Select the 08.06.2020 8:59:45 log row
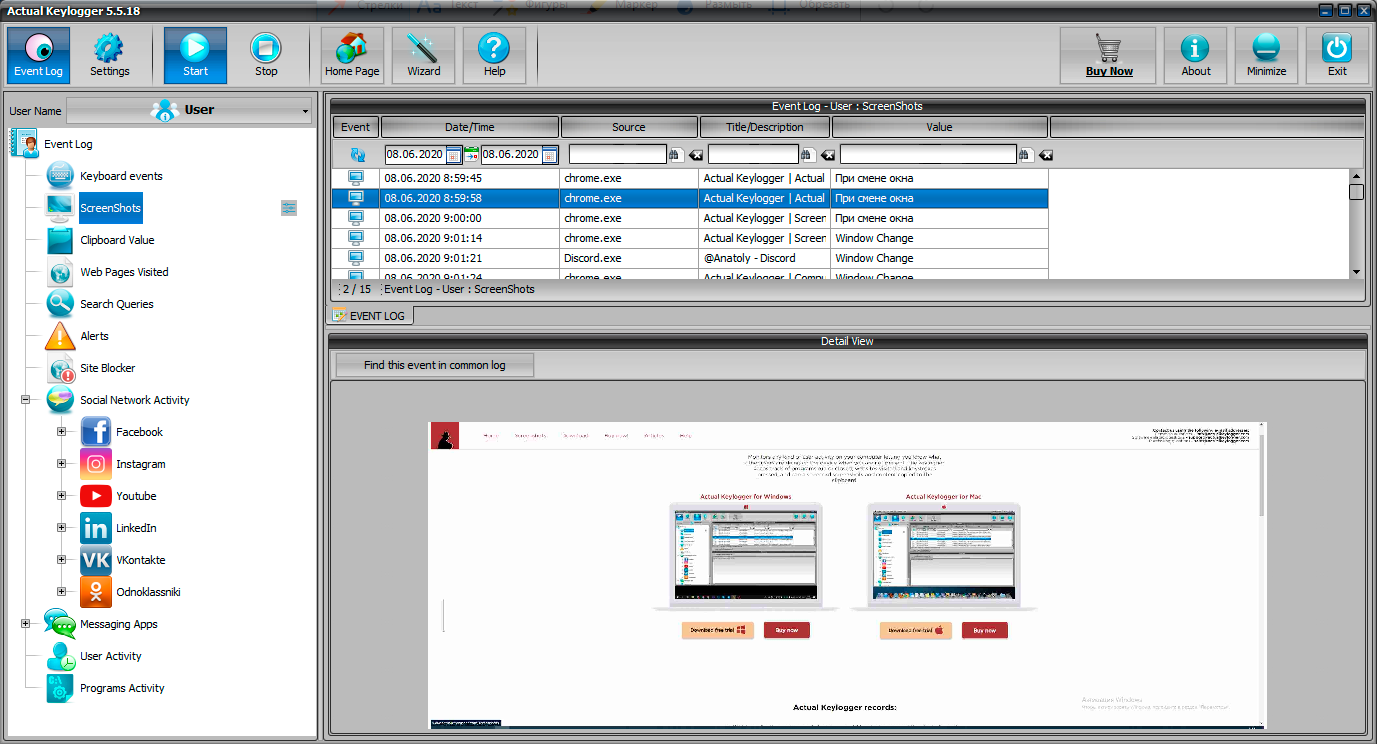1377x744 pixels. pyautogui.click(x=690, y=178)
